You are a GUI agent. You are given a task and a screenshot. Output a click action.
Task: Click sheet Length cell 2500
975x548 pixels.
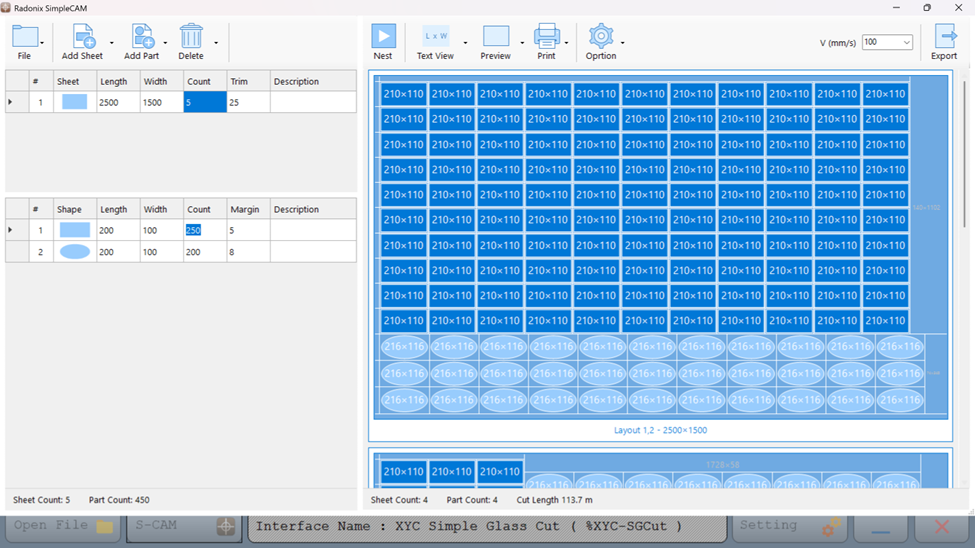click(x=118, y=102)
